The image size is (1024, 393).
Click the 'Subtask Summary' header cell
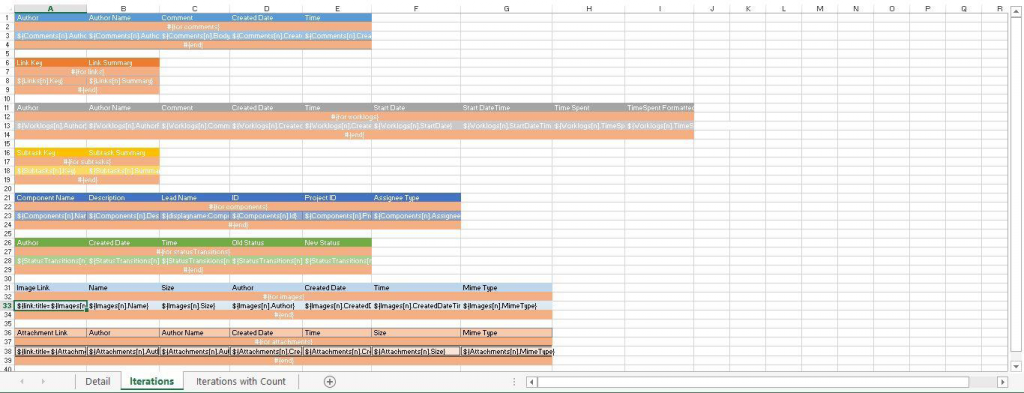coord(123,152)
